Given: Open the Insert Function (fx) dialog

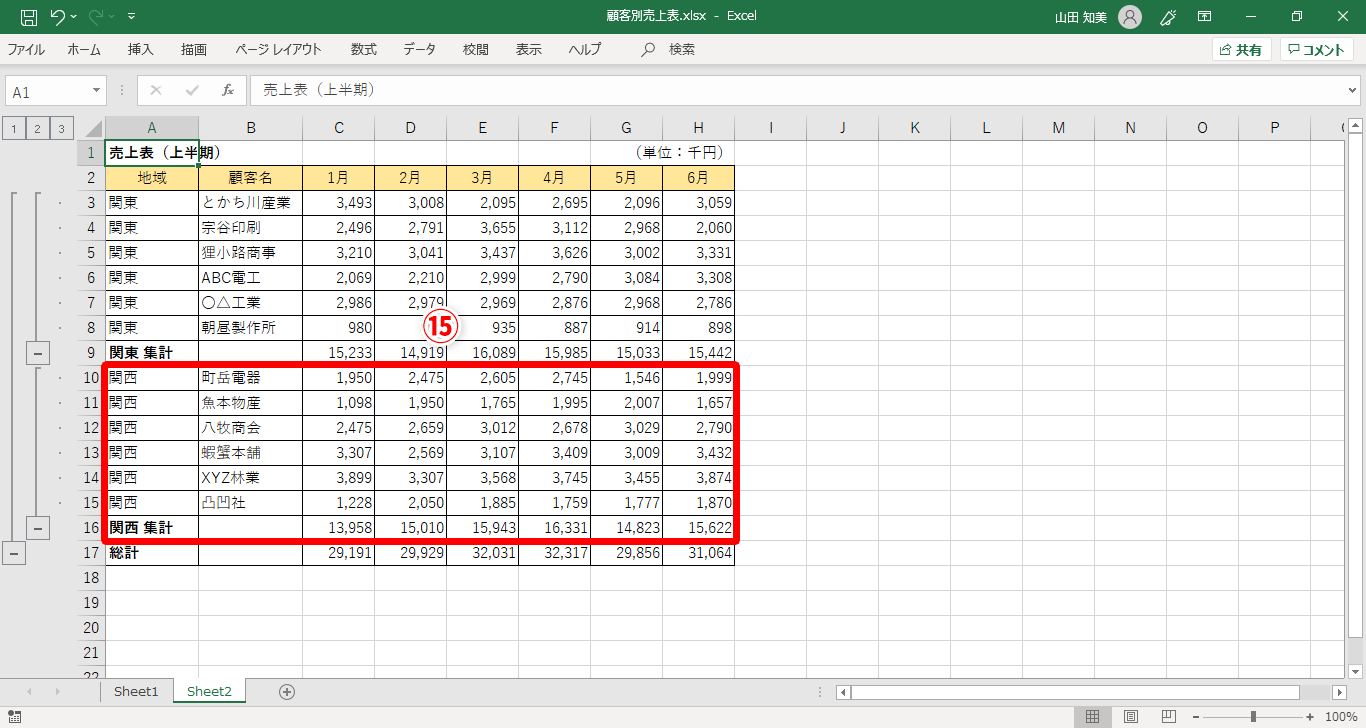Looking at the screenshot, I should [228, 90].
